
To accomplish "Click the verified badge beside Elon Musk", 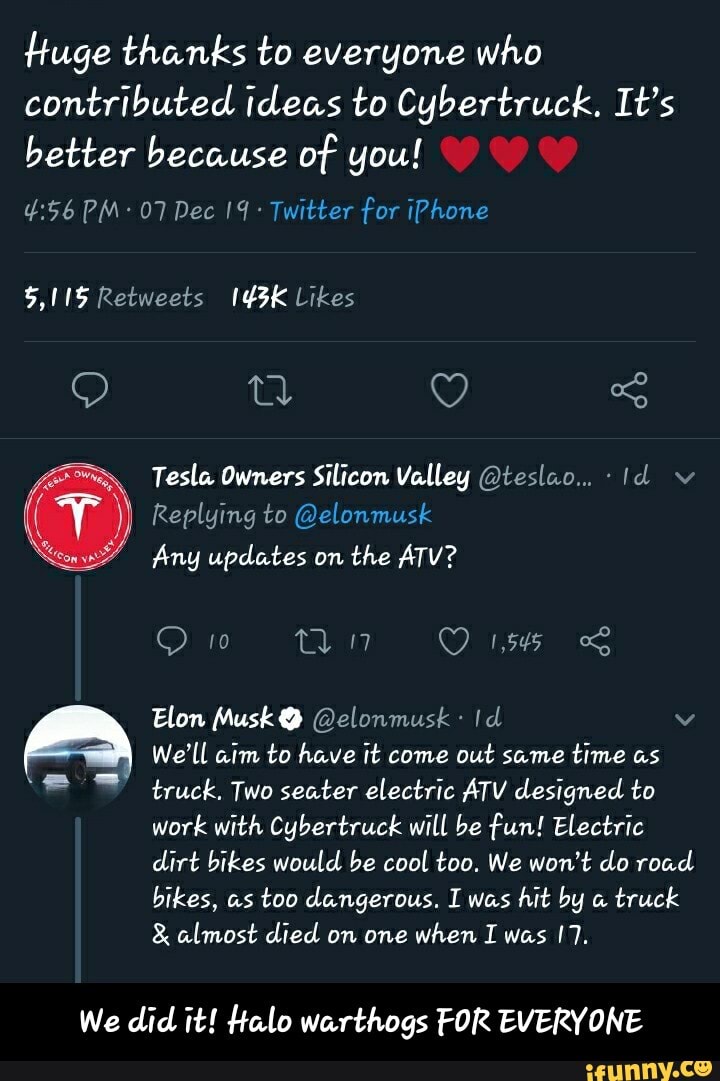I will pos(292,718).
